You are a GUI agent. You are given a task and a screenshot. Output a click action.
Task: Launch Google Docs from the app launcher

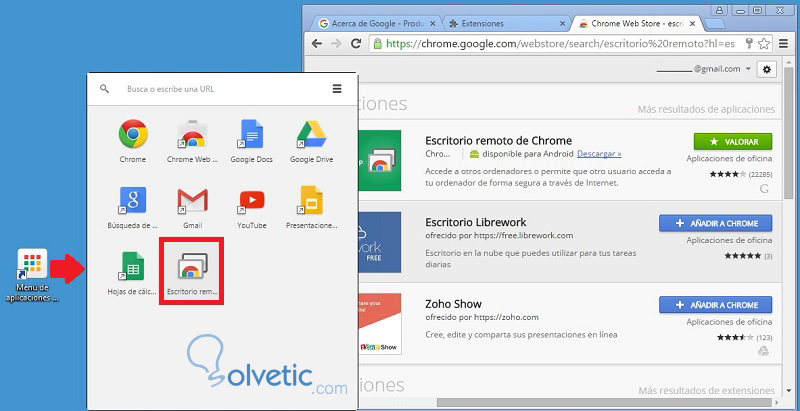[252, 134]
